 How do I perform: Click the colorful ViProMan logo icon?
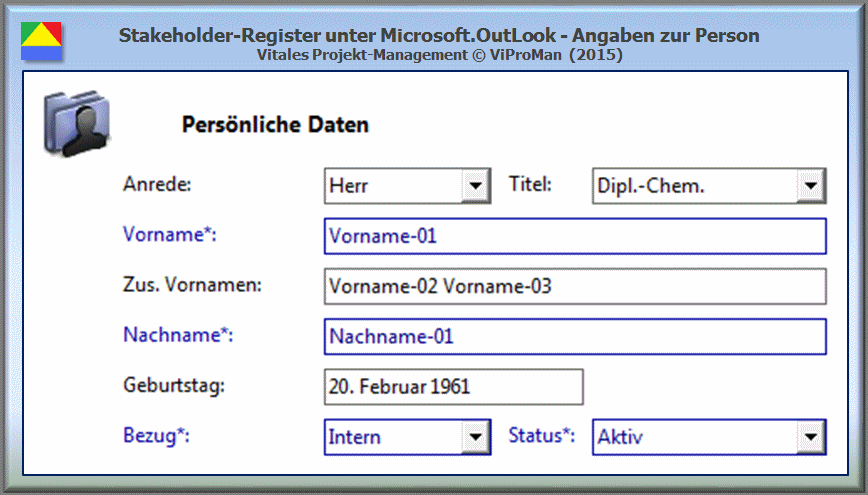tap(41, 41)
